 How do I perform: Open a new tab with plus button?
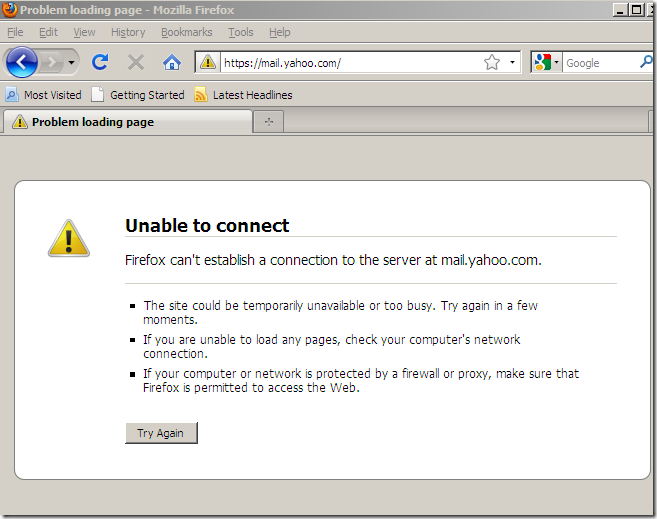(269, 122)
